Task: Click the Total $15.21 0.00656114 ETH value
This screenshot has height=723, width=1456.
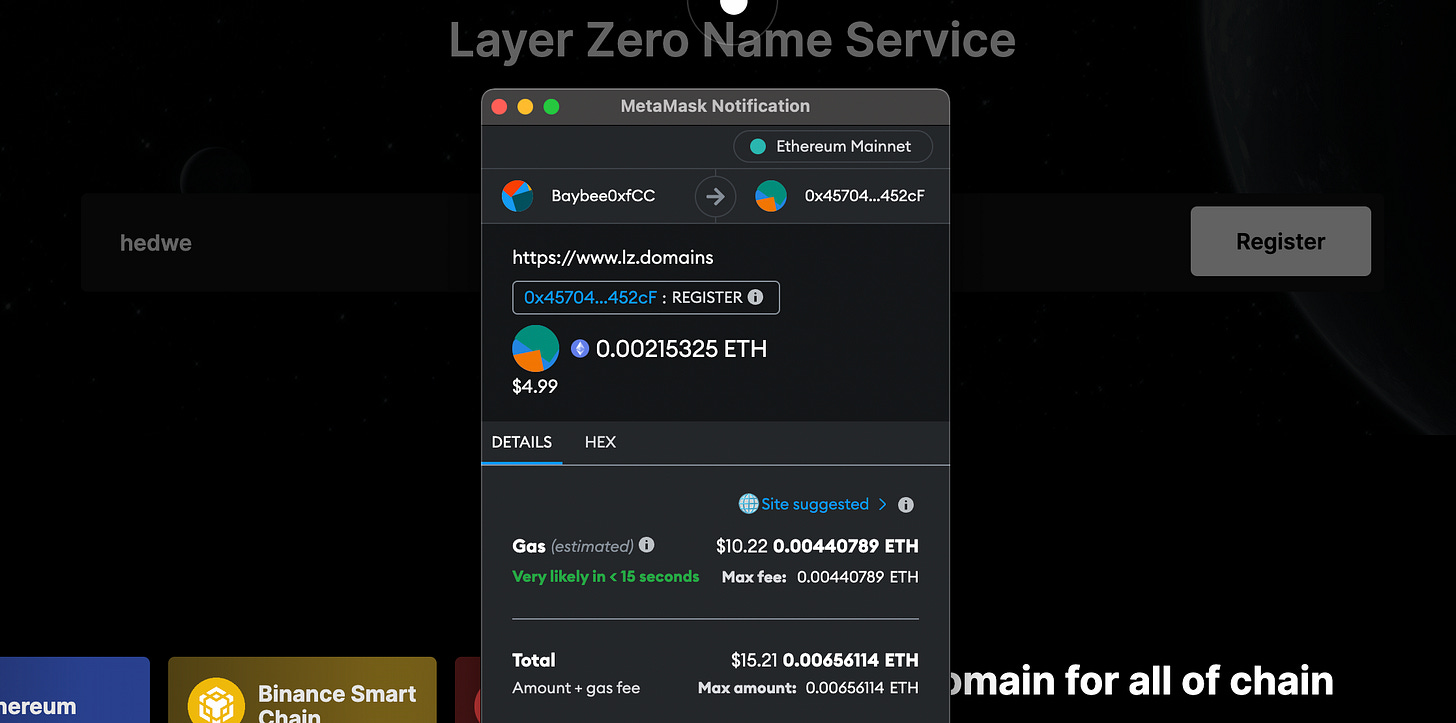Action: 824,660
